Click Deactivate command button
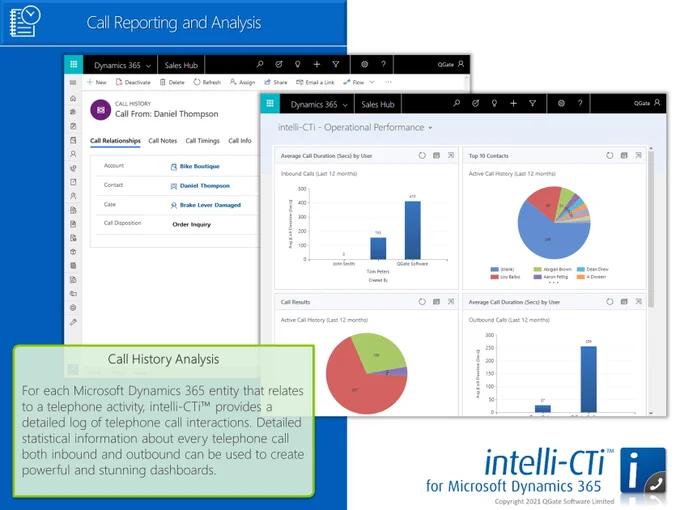The height and width of the screenshot is (510, 680). click(133, 82)
